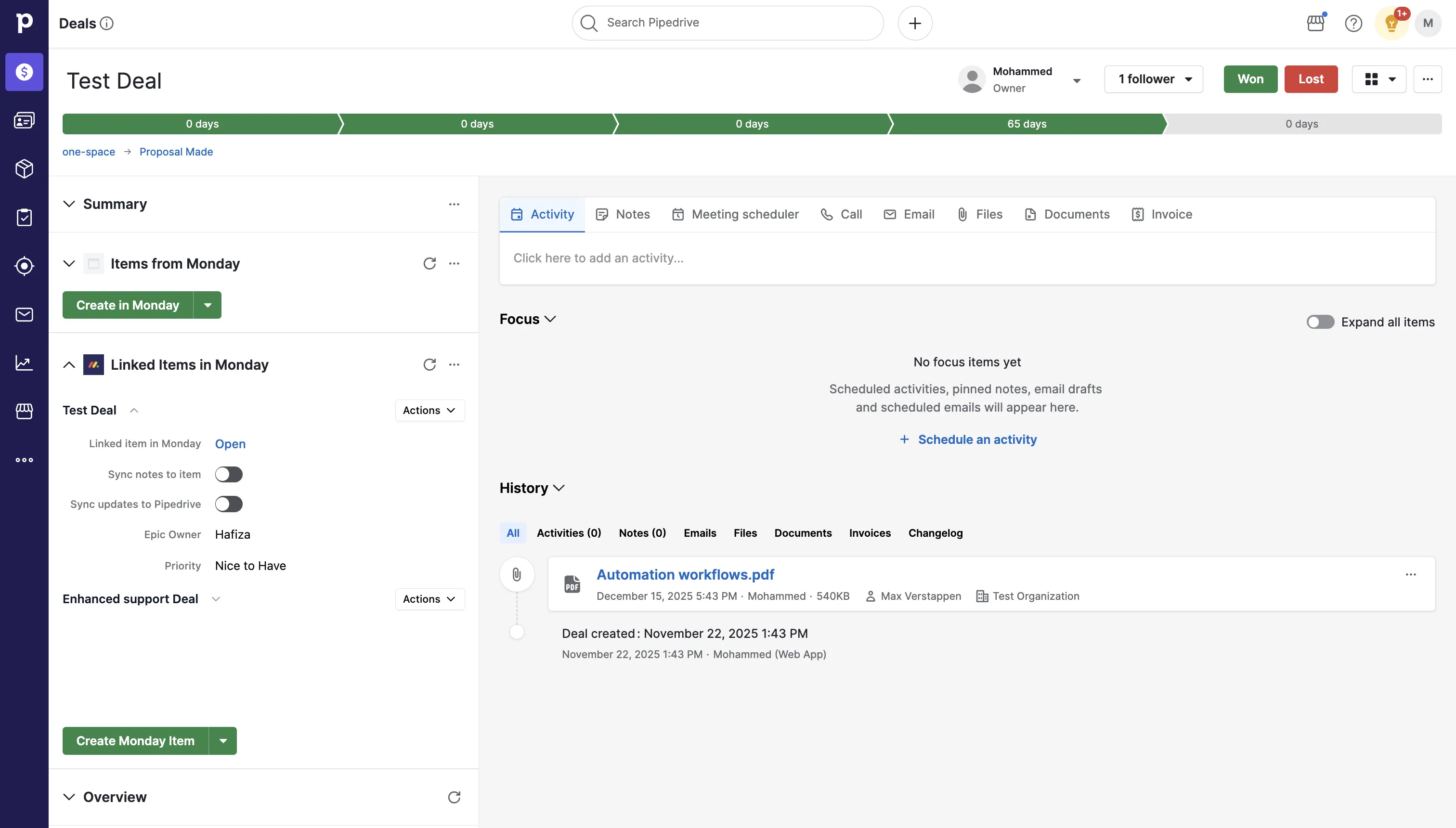This screenshot has height=828, width=1456.
Task: Mark the deal as Won
Action: pos(1250,79)
